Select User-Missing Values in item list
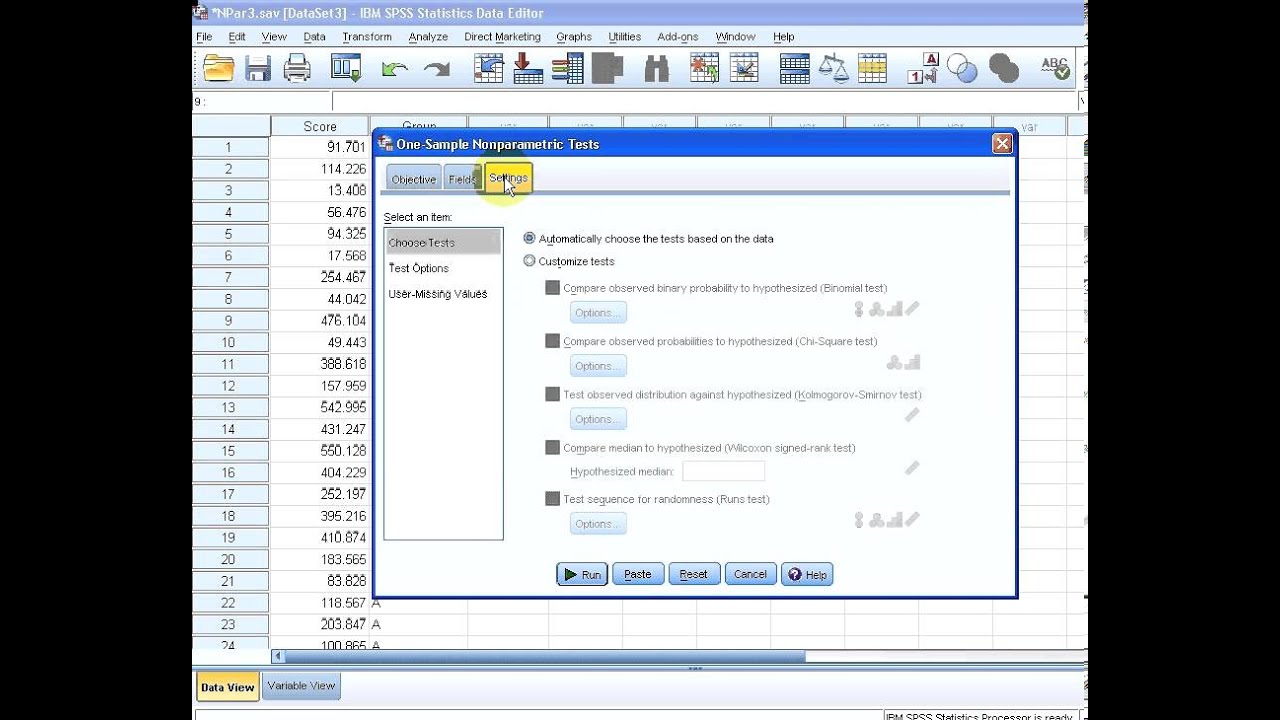This screenshot has width=1280, height=720. pyautogui.click(x=443, y=294)
